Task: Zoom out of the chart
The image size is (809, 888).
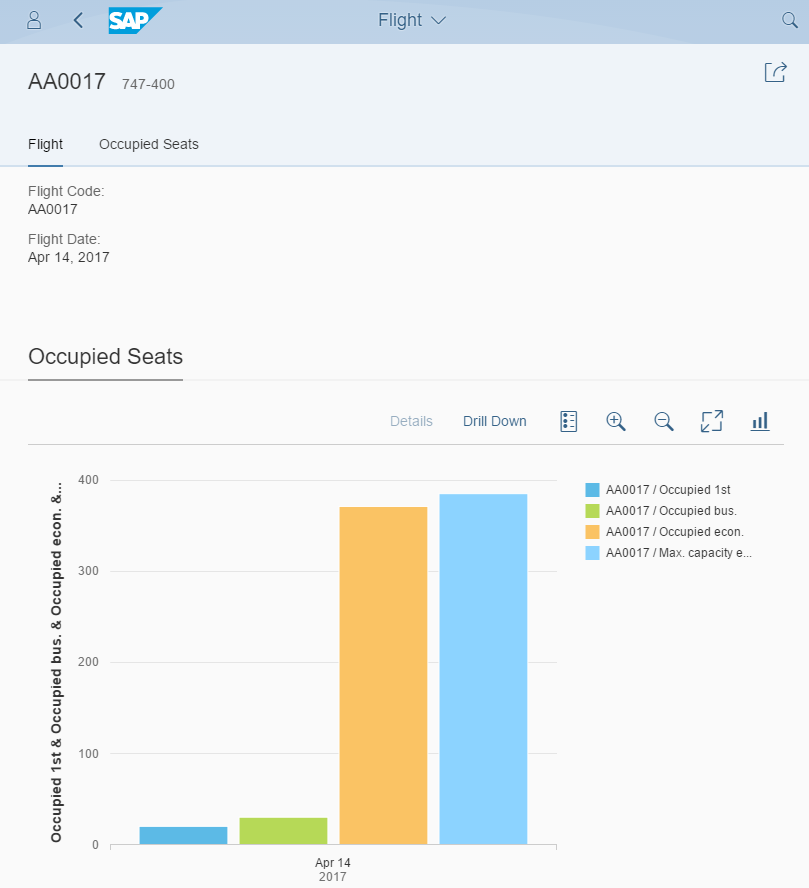Action: 664,421
